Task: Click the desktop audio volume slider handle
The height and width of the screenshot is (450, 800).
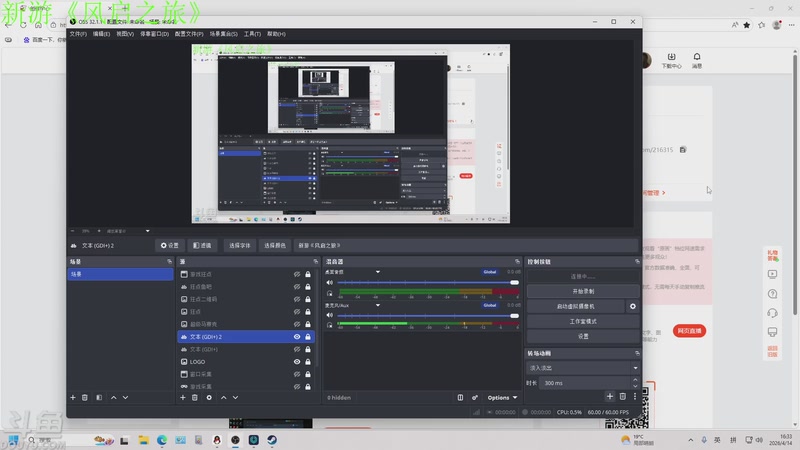Action: [x=514, y=282]
